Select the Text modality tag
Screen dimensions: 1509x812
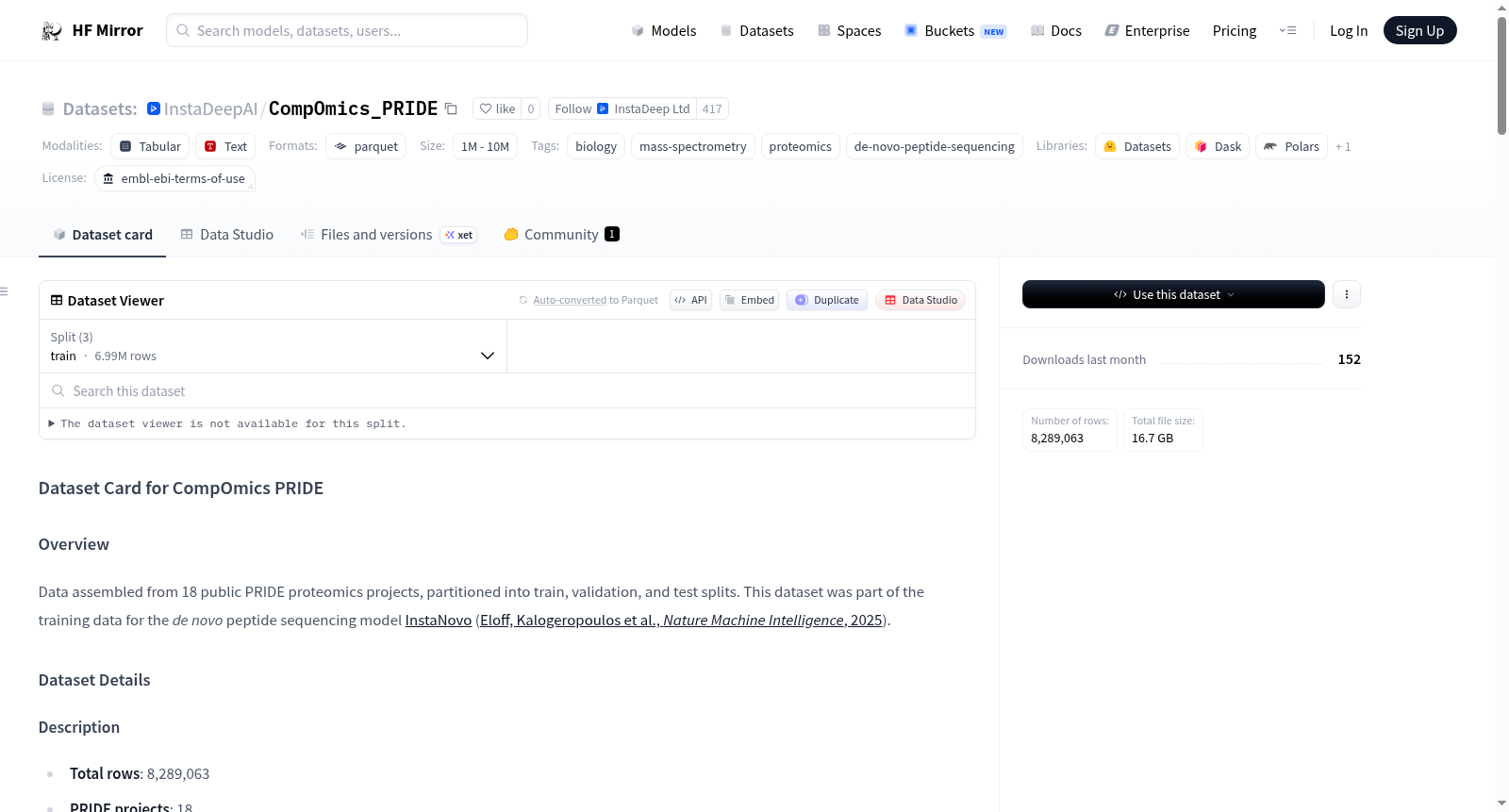pyautogui.click(x=225, y=146)
